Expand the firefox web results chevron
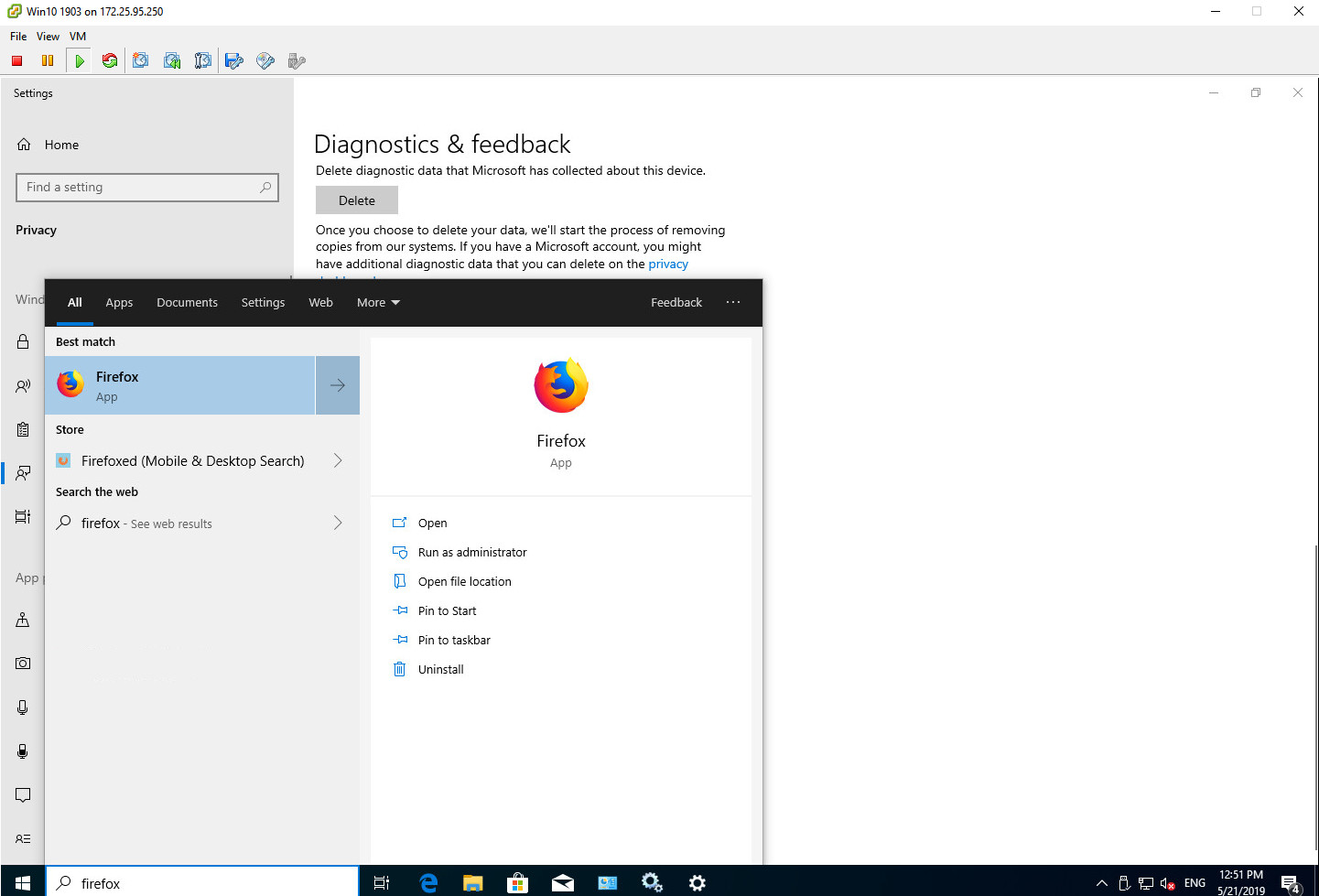Image resolution: width=1319 pixels, height=896 pixels. (x=338, y=523)
